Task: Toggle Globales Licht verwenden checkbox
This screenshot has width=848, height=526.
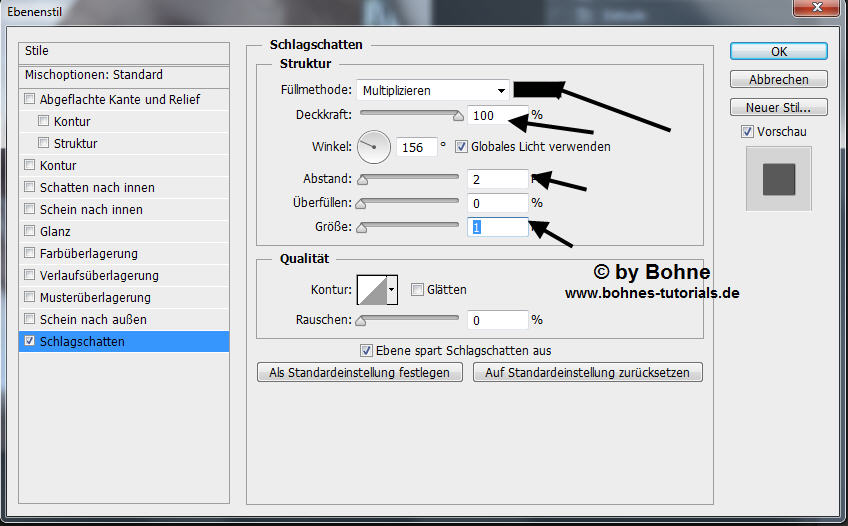Action: [461, 147]
